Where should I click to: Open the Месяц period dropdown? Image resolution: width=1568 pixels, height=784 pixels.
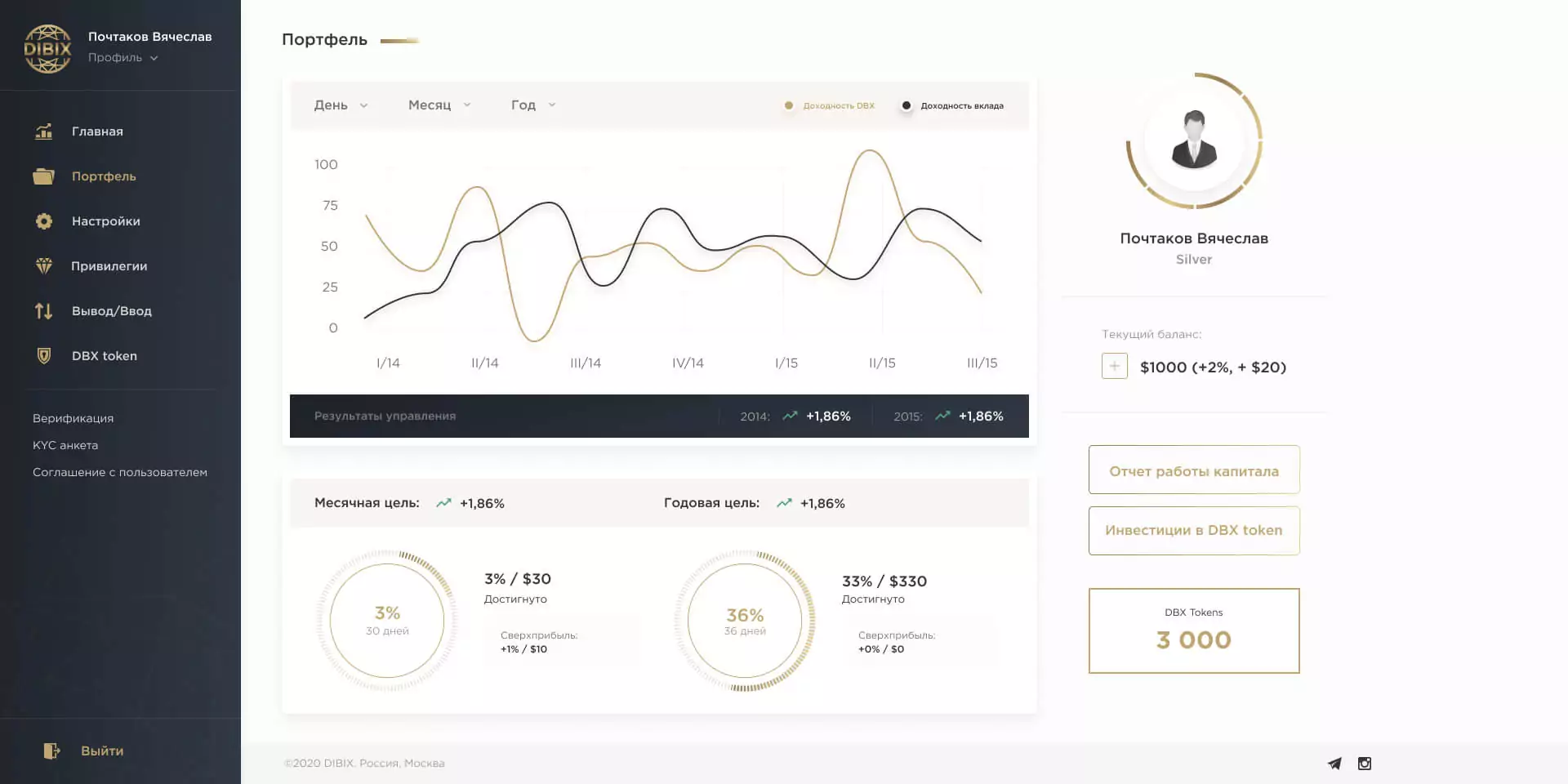439,105
